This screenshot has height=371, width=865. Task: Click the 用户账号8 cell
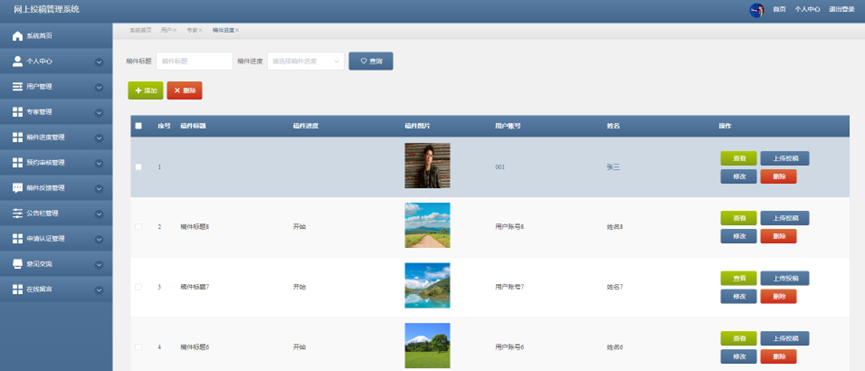point(509,227)
